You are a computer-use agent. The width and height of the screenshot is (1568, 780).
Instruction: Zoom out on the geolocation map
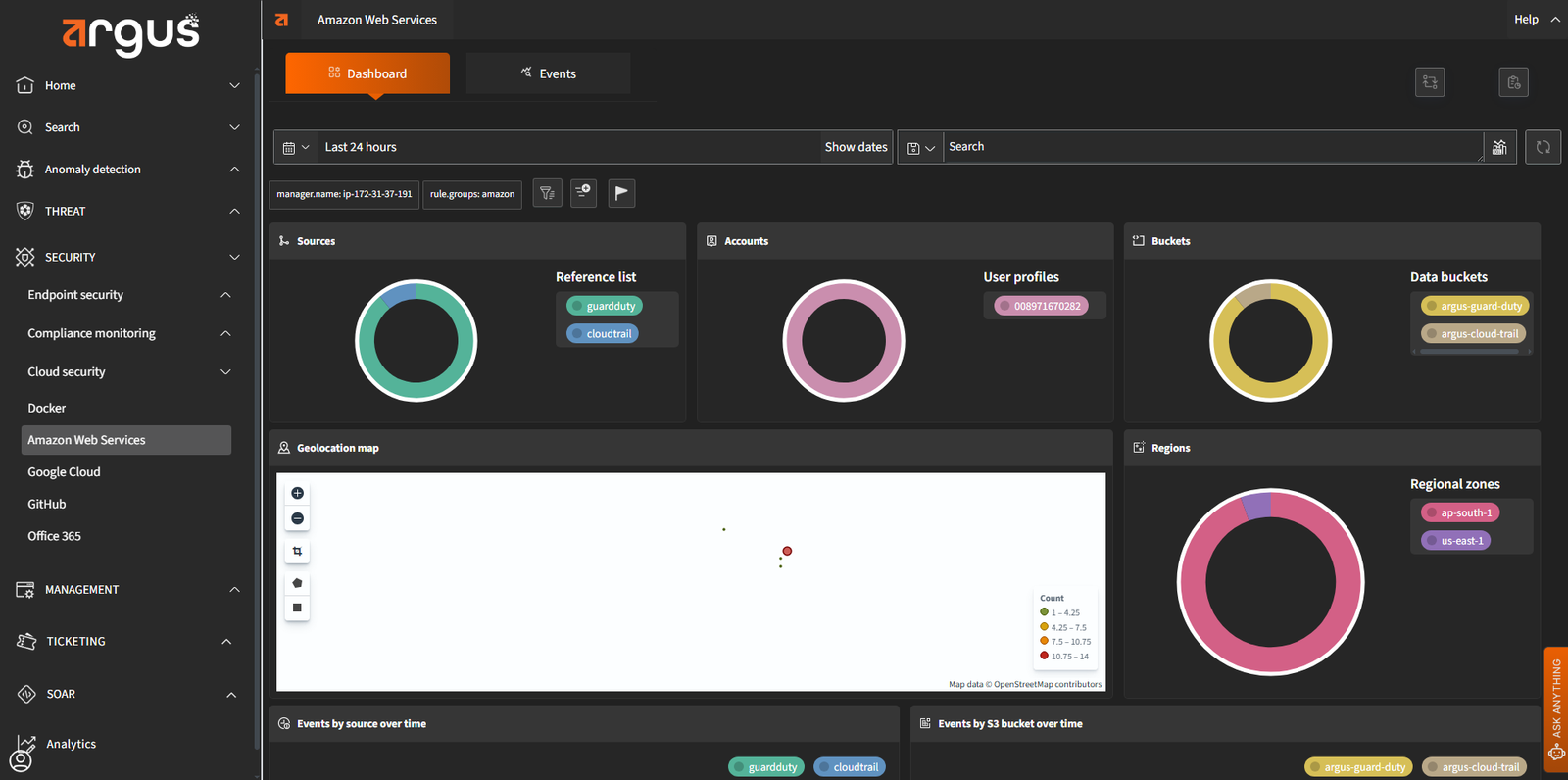point(297,518)
